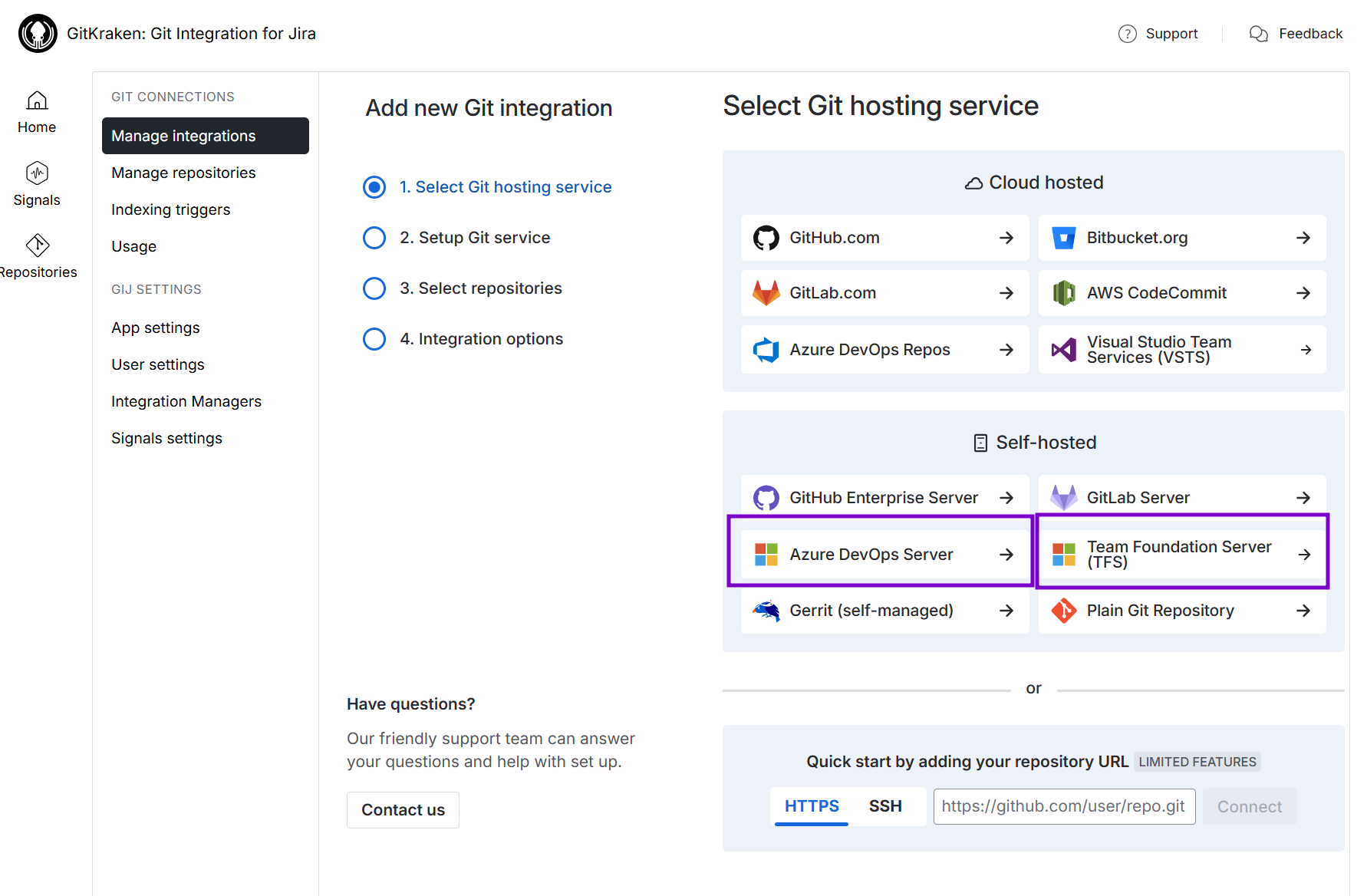Viewport: 1367px width, 896px height.
Task: Click the Bitbucket.org bucket icon
Action: pyautogui.click(x=1063, y=238)
